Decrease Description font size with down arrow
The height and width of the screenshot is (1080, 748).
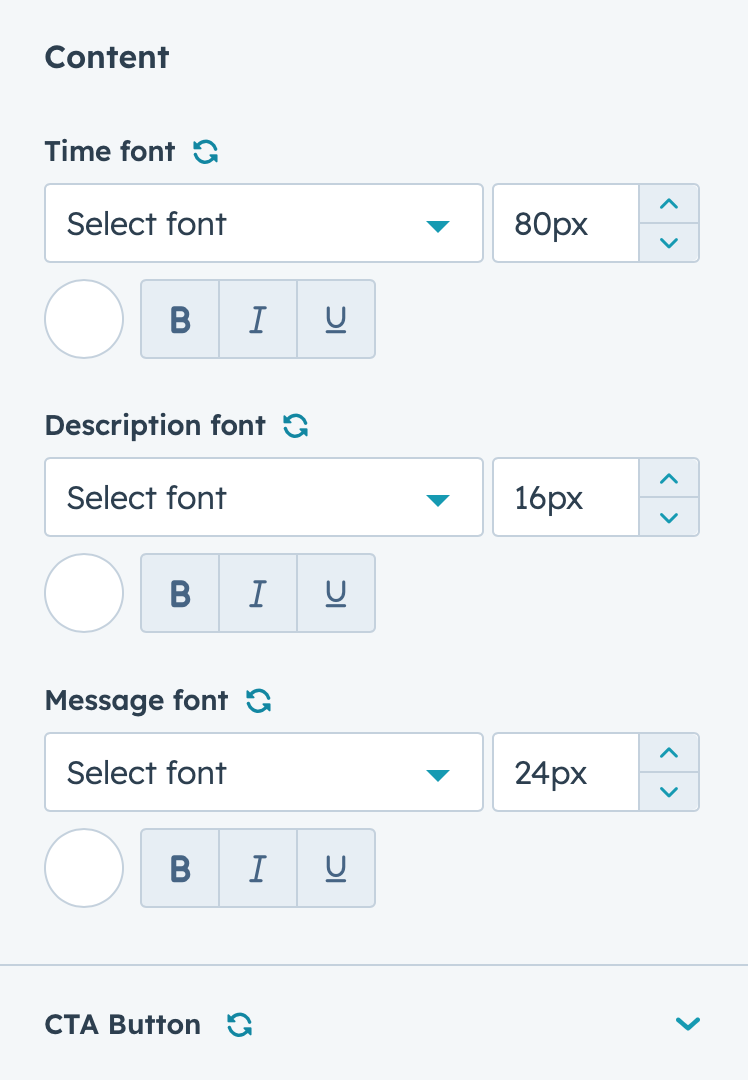point(669,517)
